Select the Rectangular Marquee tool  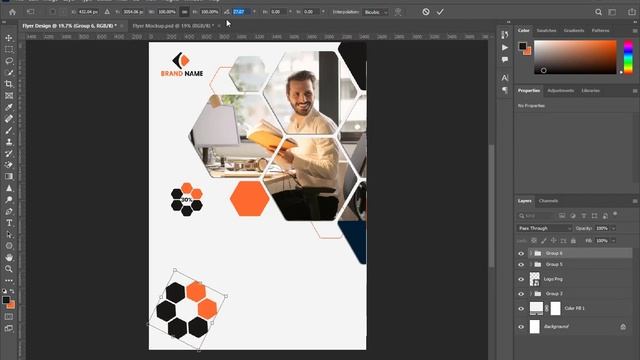click(x=9, y=49)
